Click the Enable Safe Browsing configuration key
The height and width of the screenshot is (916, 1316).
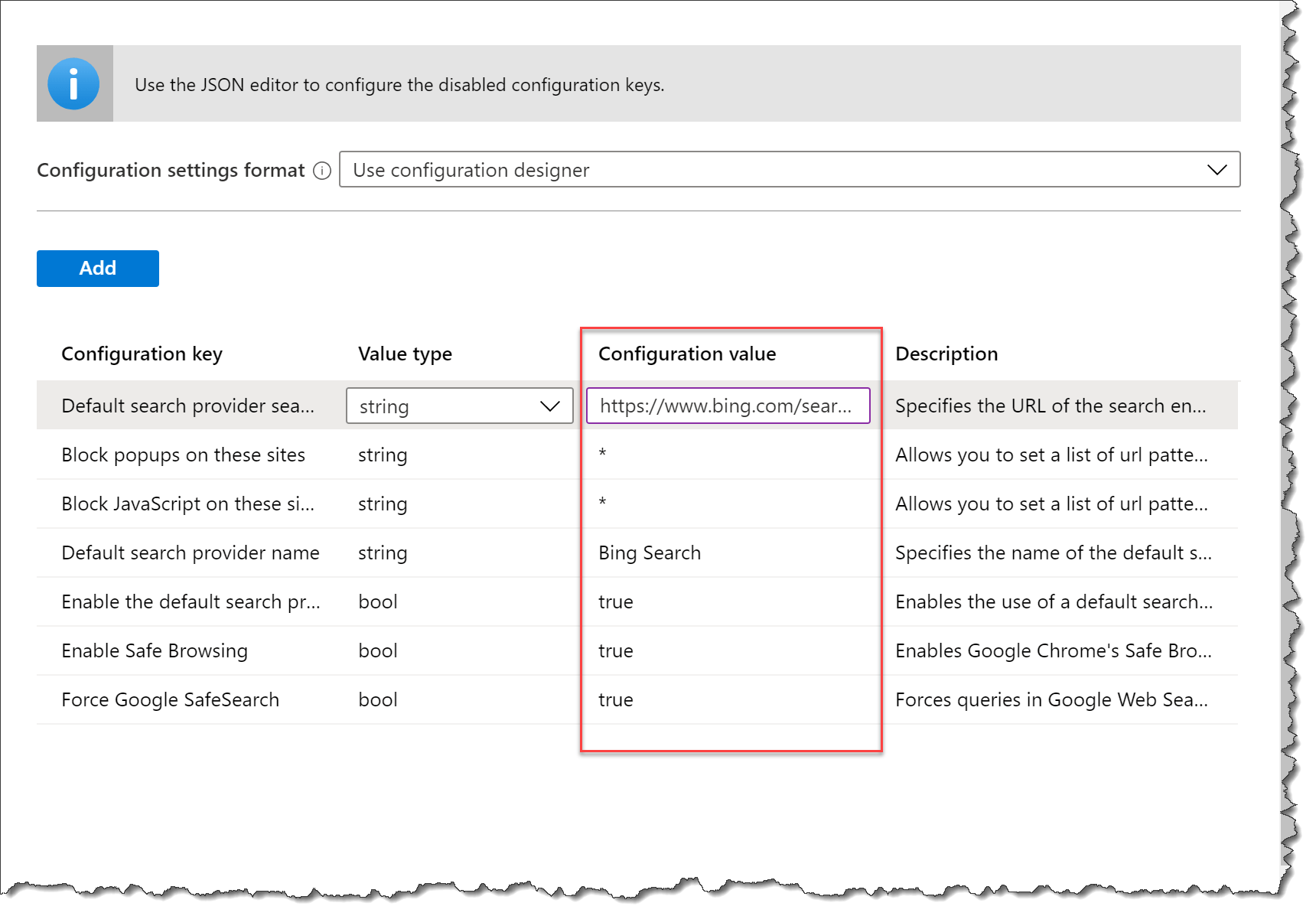[x=154, y=650]
